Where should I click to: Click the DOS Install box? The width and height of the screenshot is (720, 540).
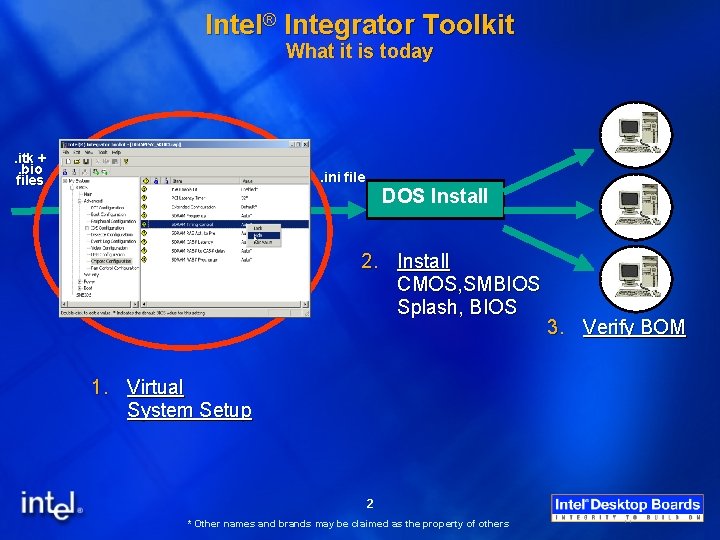click(x=435, y=199)
